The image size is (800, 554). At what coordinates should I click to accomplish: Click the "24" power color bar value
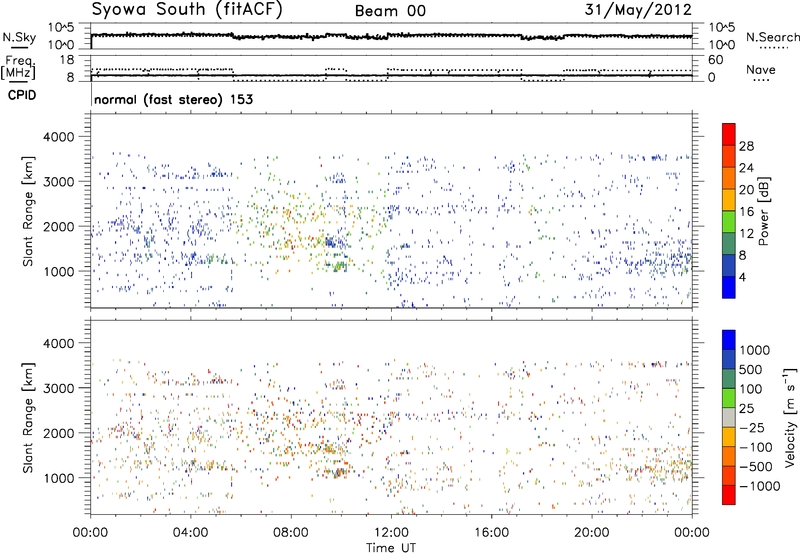pos(746,168)
